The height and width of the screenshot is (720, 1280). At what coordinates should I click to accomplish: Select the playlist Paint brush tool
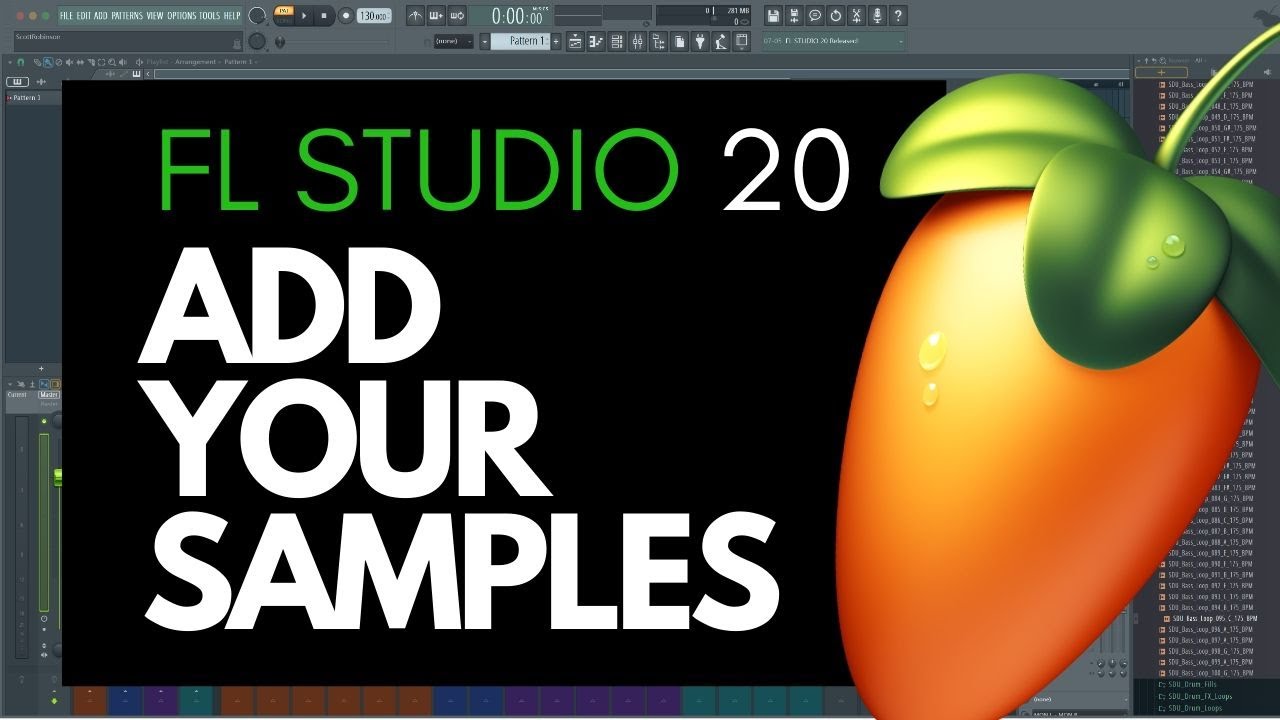pyautogui.click(x=48, y=62)
